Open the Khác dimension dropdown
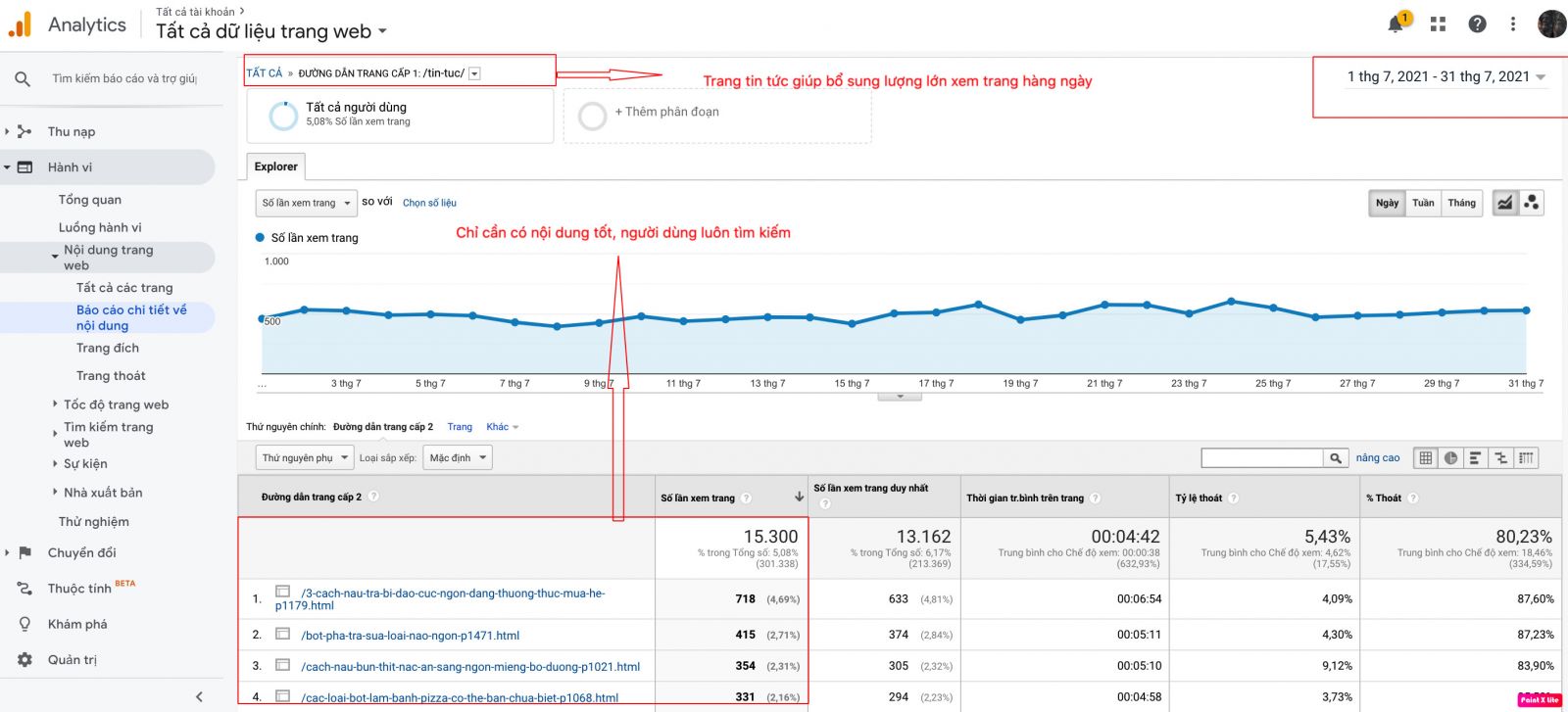Image resolution: width=1568 pixels, height=712 pixels. pyautogui.click(x=503, y=427)
